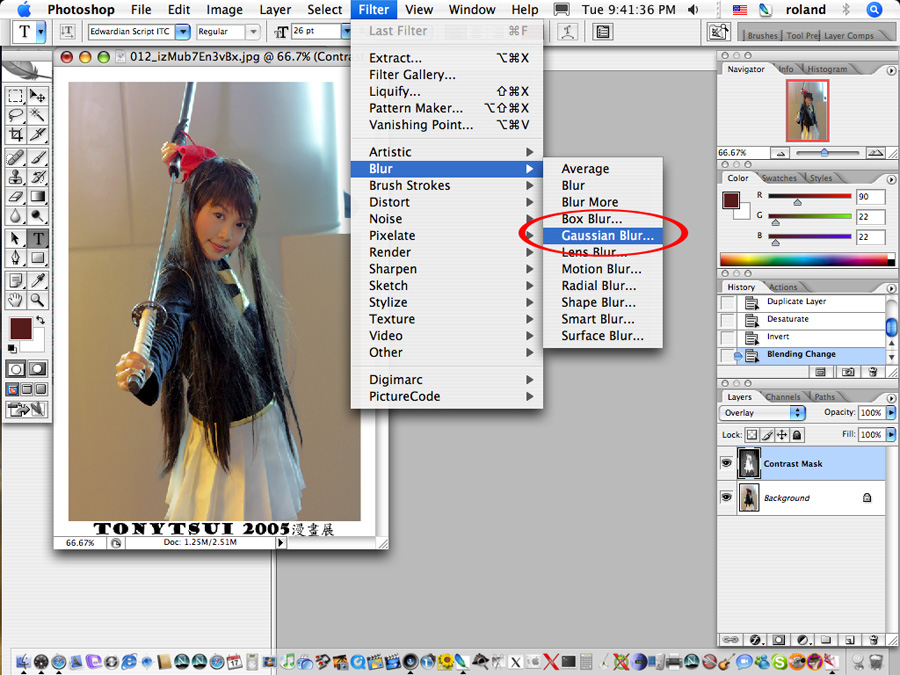Select the Magic Wand tool
900x675 pixels.
click(38, 115)
